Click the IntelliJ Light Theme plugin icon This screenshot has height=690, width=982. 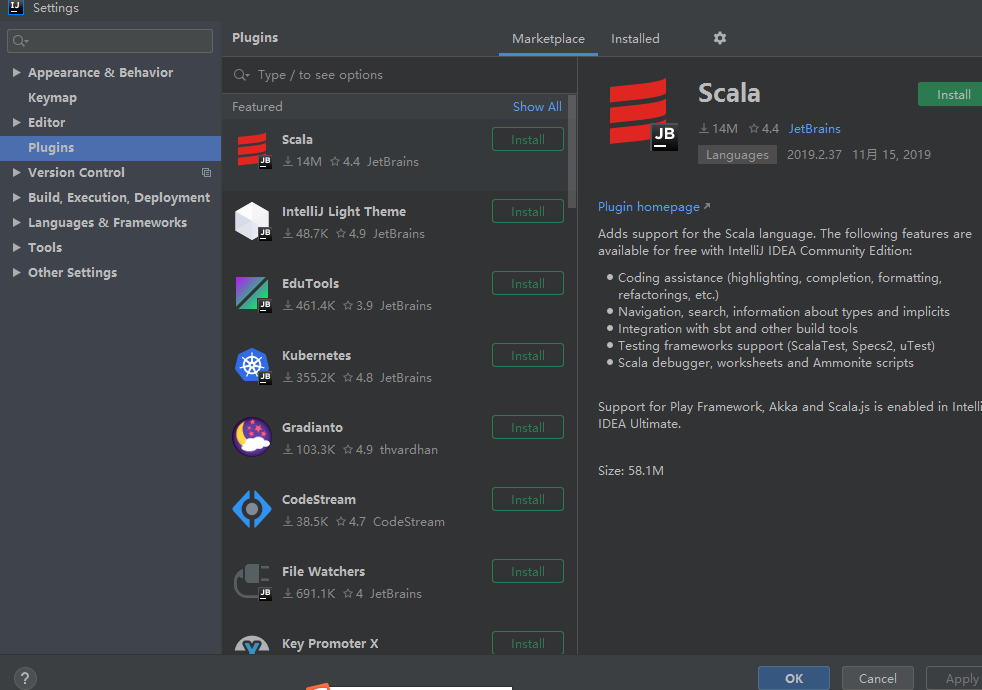point(252,221)
